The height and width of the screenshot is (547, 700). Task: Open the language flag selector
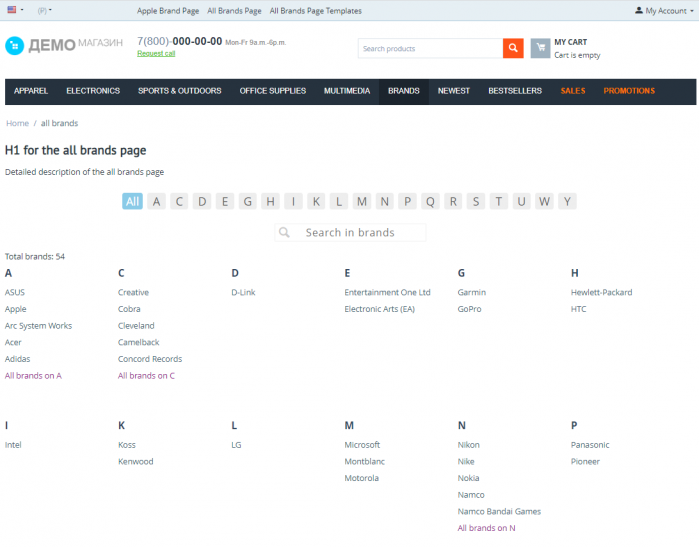click(x=15, y=10)
